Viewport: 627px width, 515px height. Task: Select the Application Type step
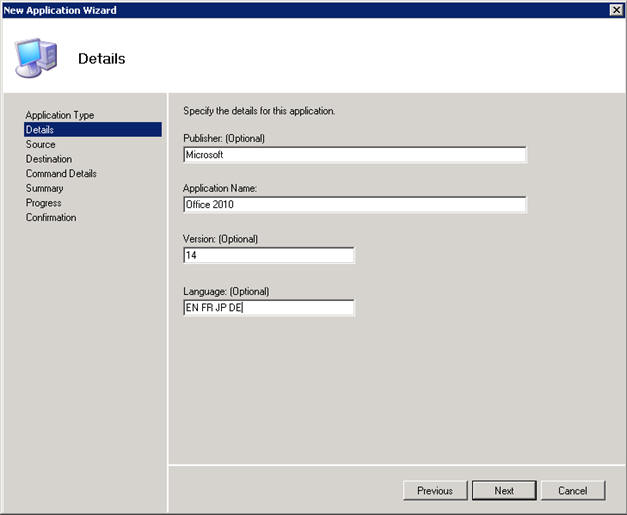point(60,115)
